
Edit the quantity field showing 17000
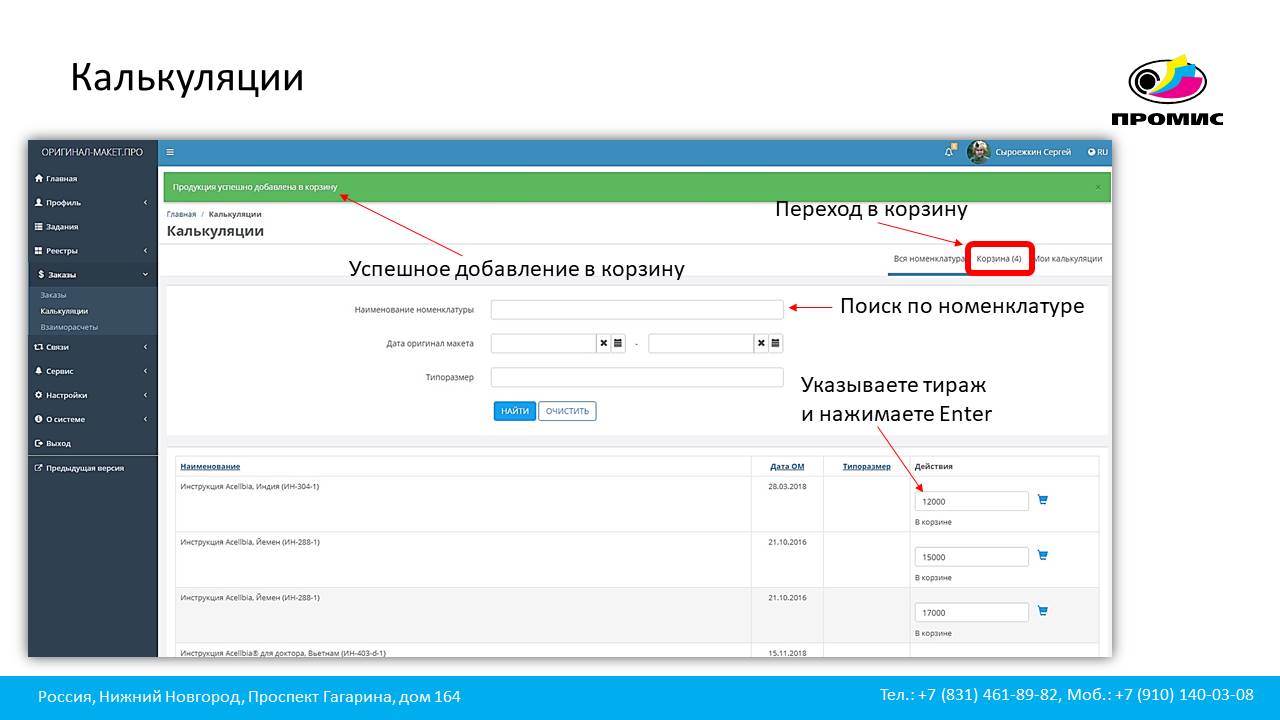click(x=971, y=612)
